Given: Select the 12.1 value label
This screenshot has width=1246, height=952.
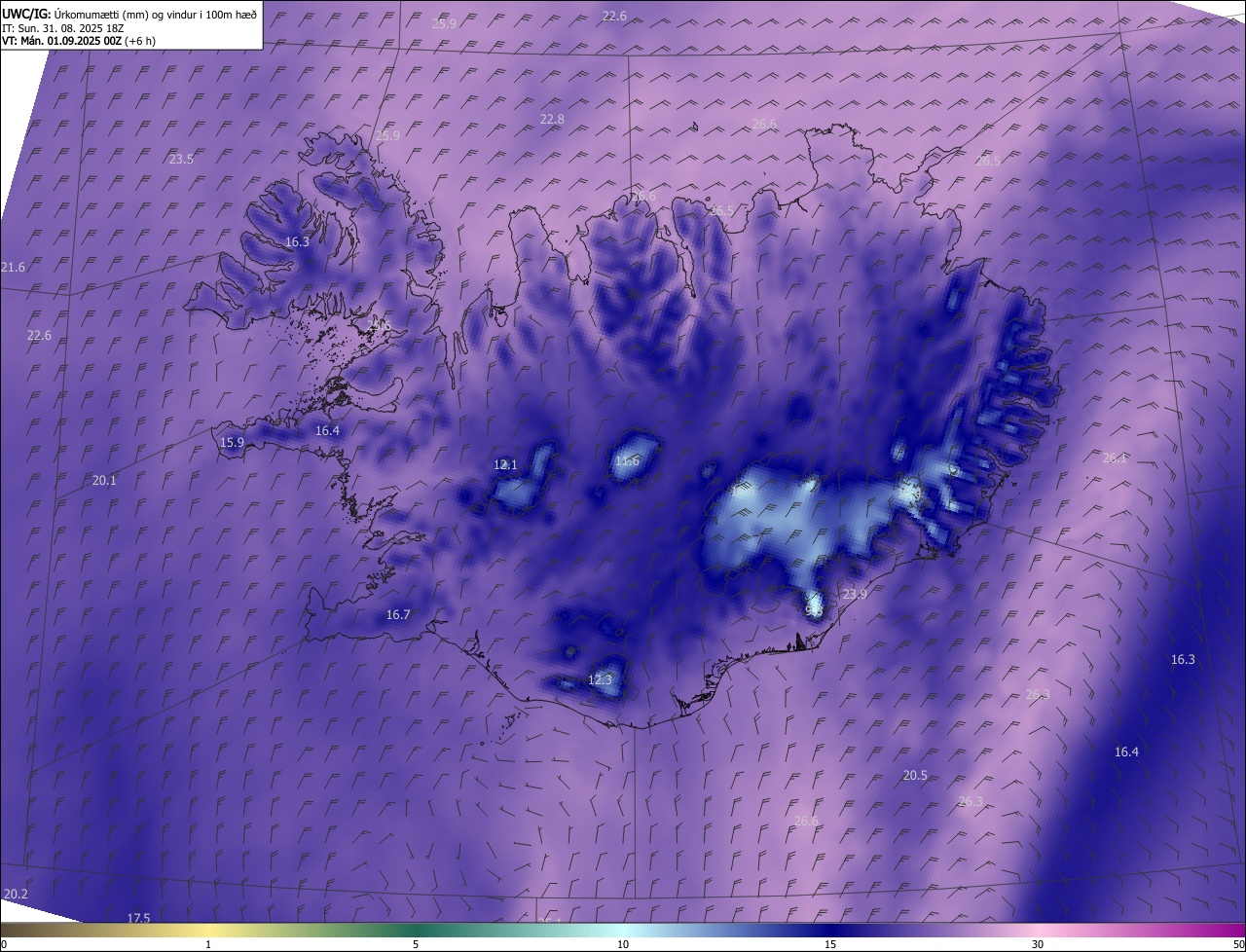Looking at the screenshot, I should point(505,465).
